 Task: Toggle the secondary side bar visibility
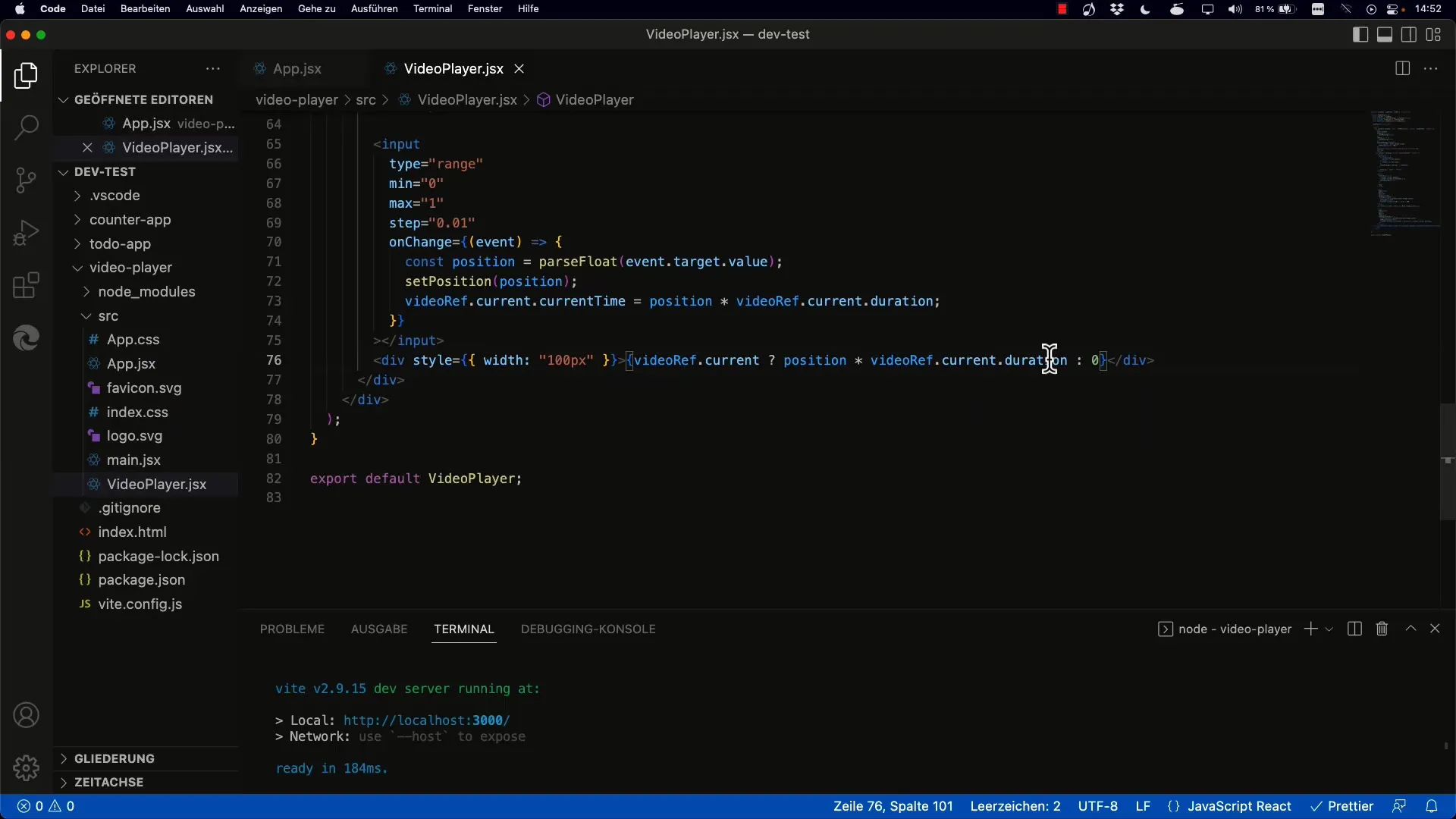point(1409,34)
